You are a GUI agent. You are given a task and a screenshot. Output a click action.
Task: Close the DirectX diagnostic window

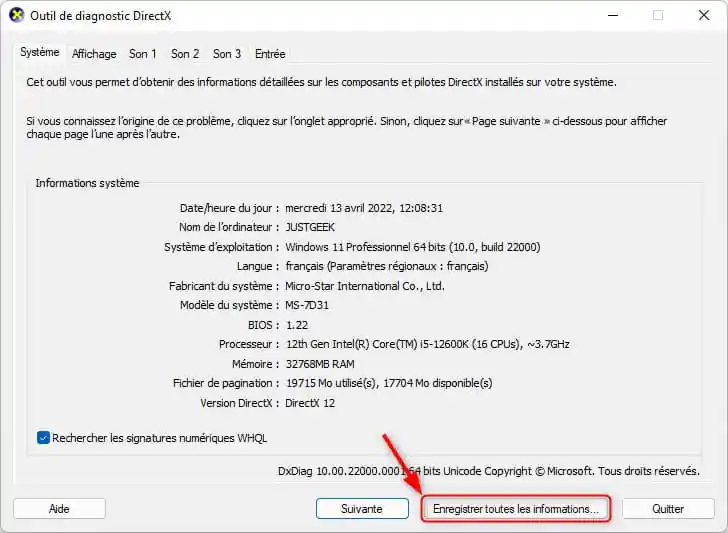[x=703, y=15]
